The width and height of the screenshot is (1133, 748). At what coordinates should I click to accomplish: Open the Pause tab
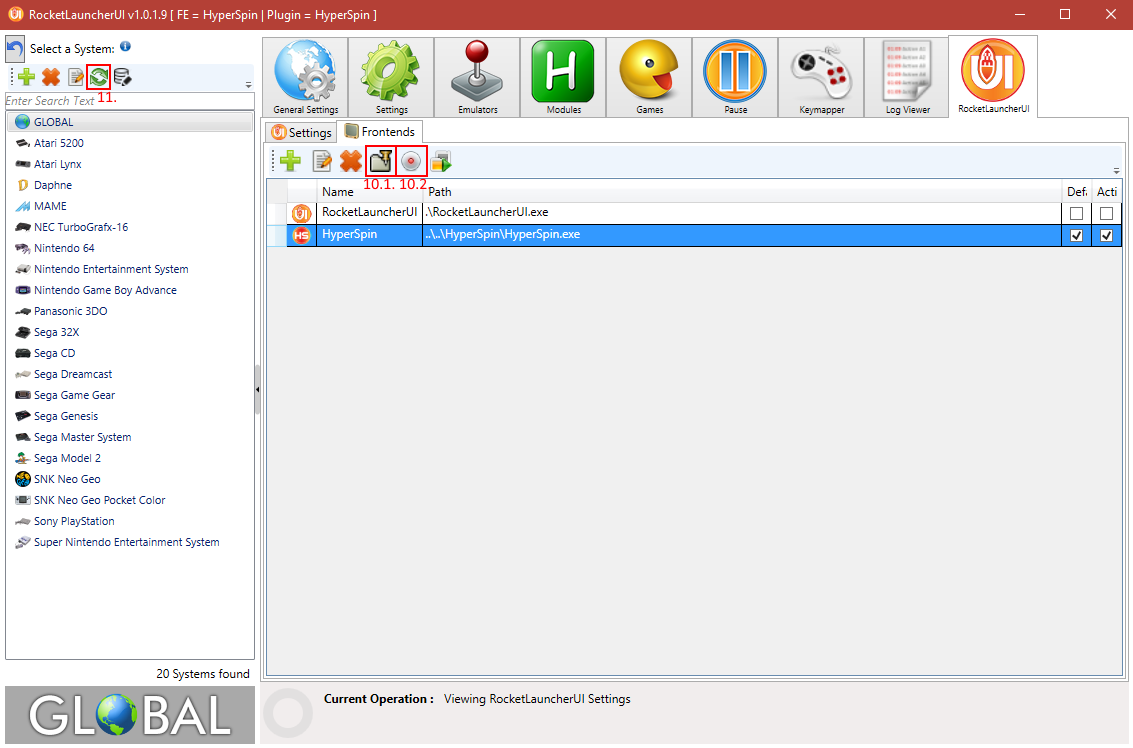coord(735,77)
